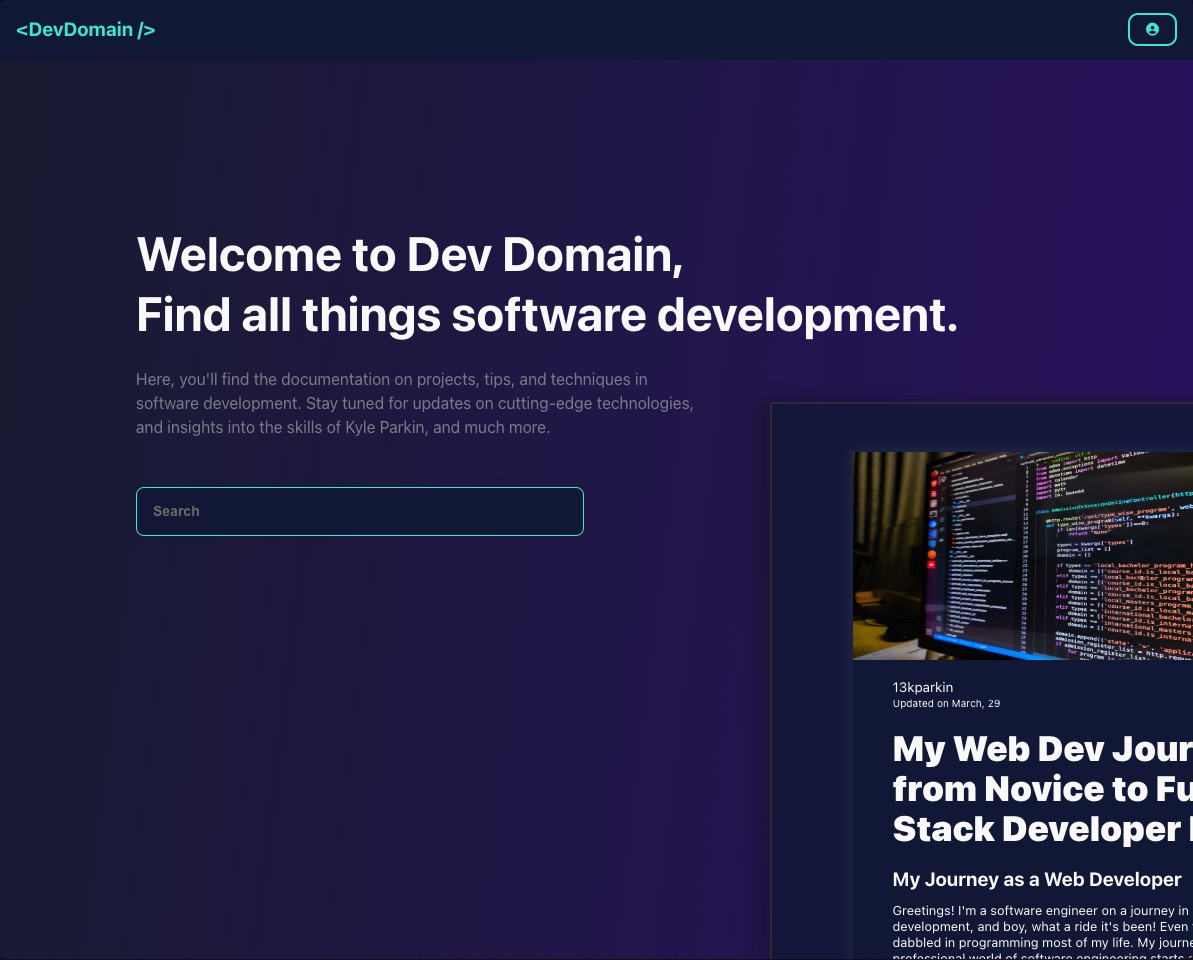Click the code-editor photo on the blog card
Image resolution: width=1193 pixels, height=960 pixels.
pos(1022,556)
